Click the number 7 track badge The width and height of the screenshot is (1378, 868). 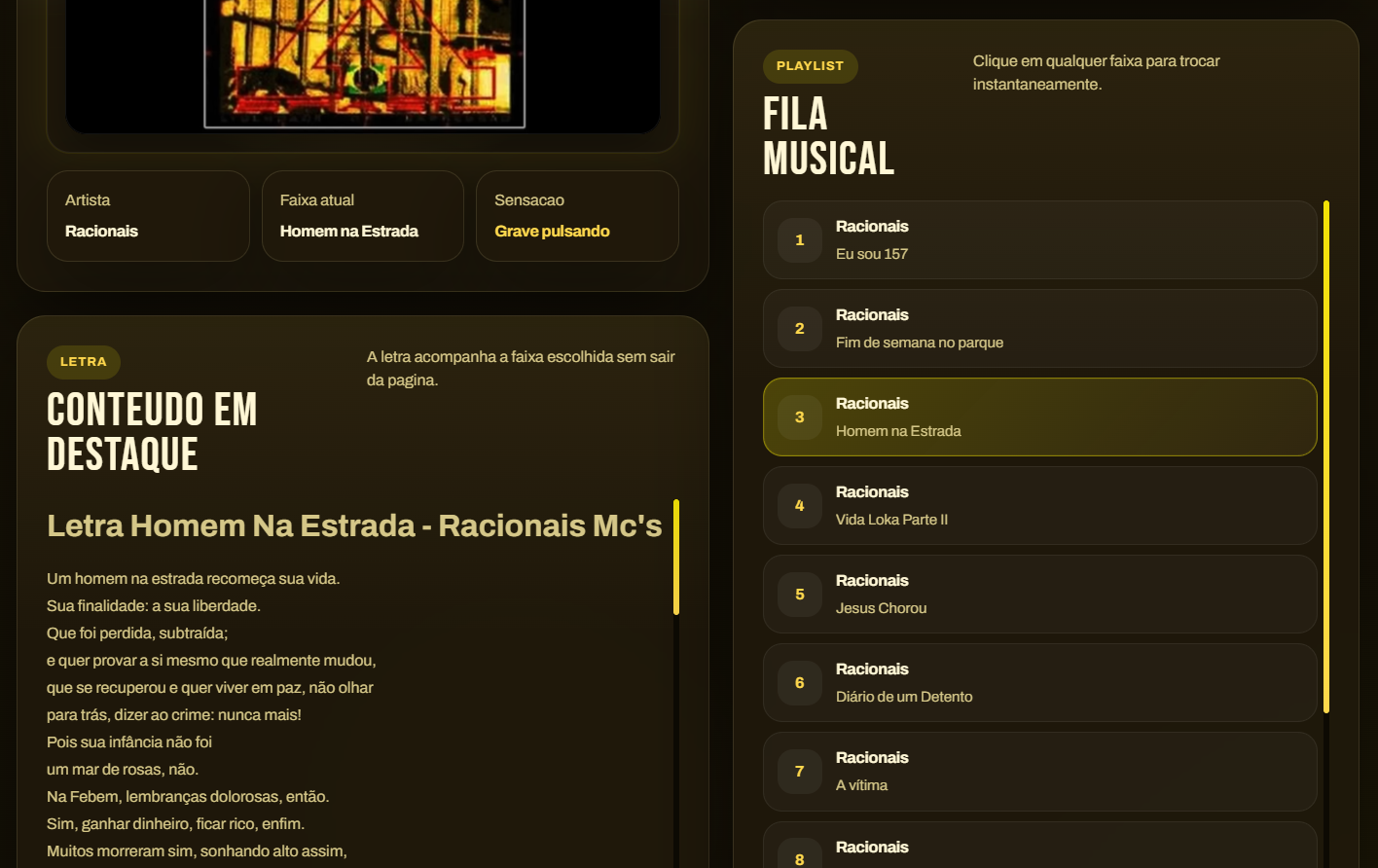tap(800, 772)
